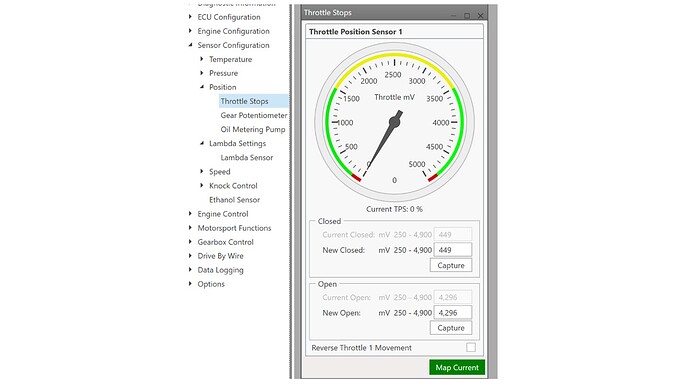Select the Gearbox Control label

click(225, 242)
